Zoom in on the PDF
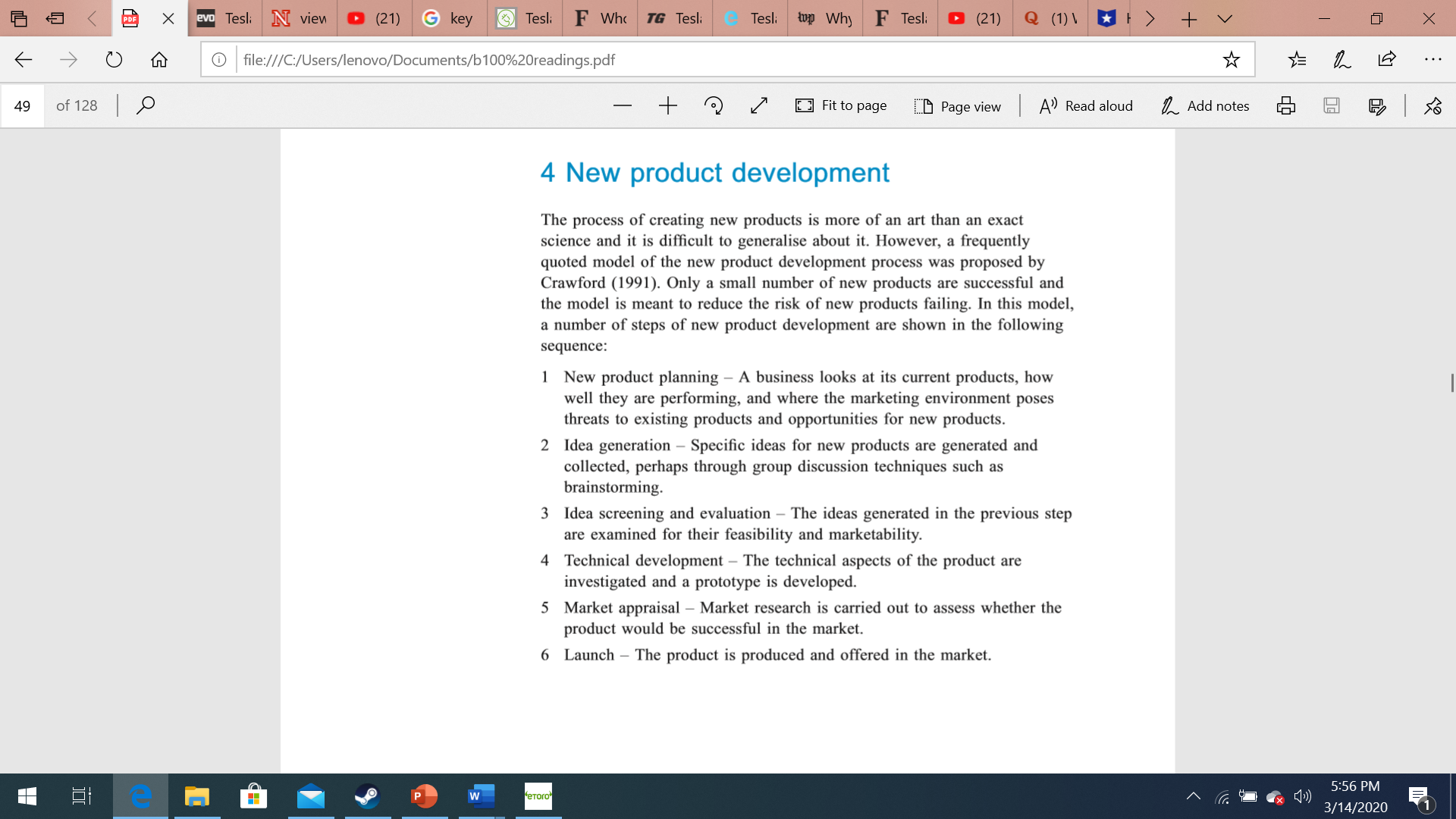1456x819 pixels. point(668,106)
